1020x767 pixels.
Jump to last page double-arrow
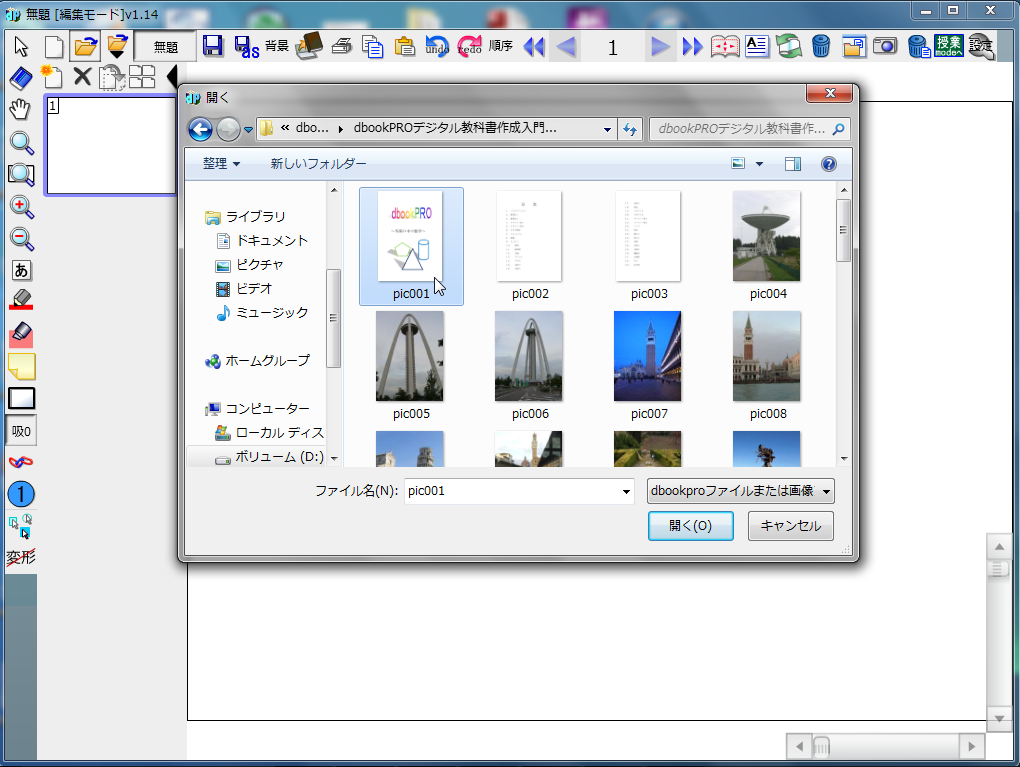click(x=692, y=46)
